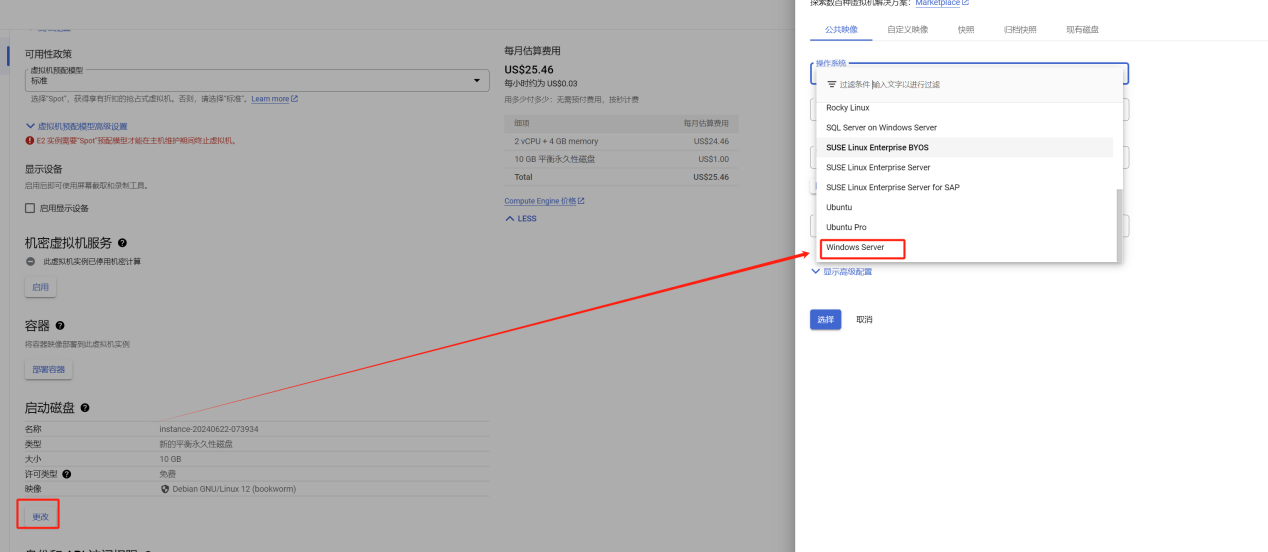Click the Debian image shield icon
The width and height of the screenshot is (1268, 552).
(x=164, y=489)
